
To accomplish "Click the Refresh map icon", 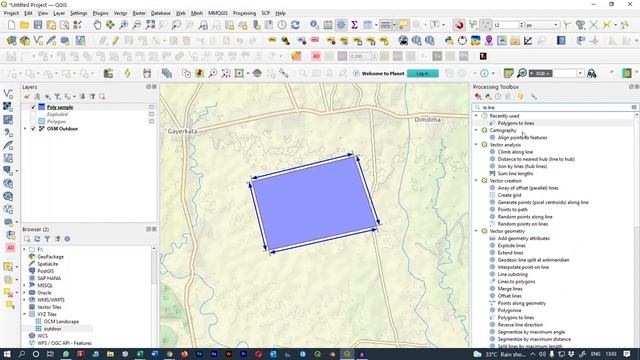I will coord(295,25).
